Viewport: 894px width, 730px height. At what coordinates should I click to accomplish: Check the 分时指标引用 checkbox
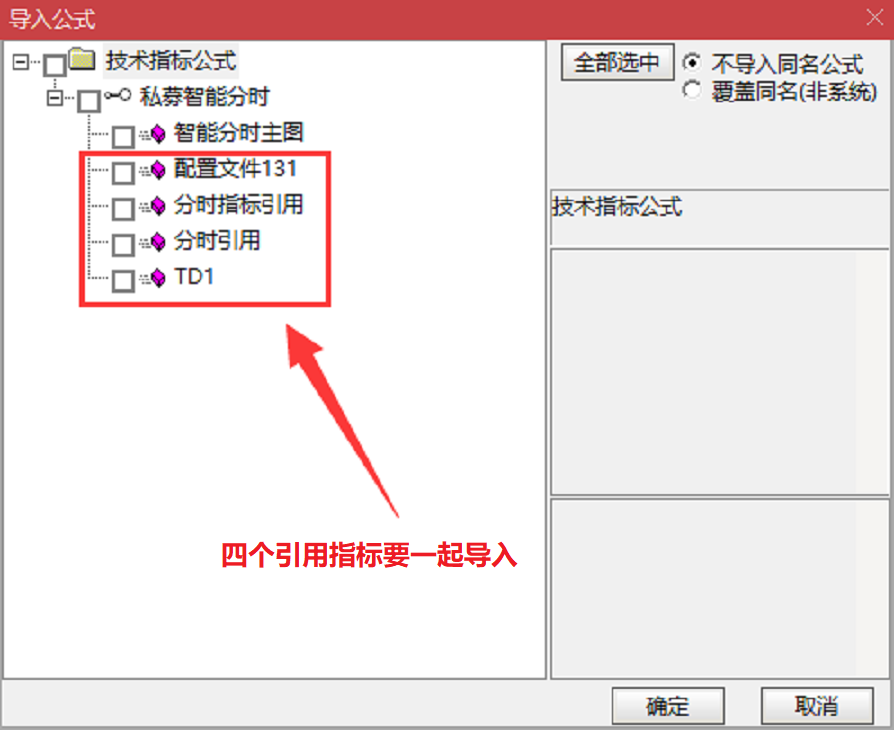(x=123, y=209)
